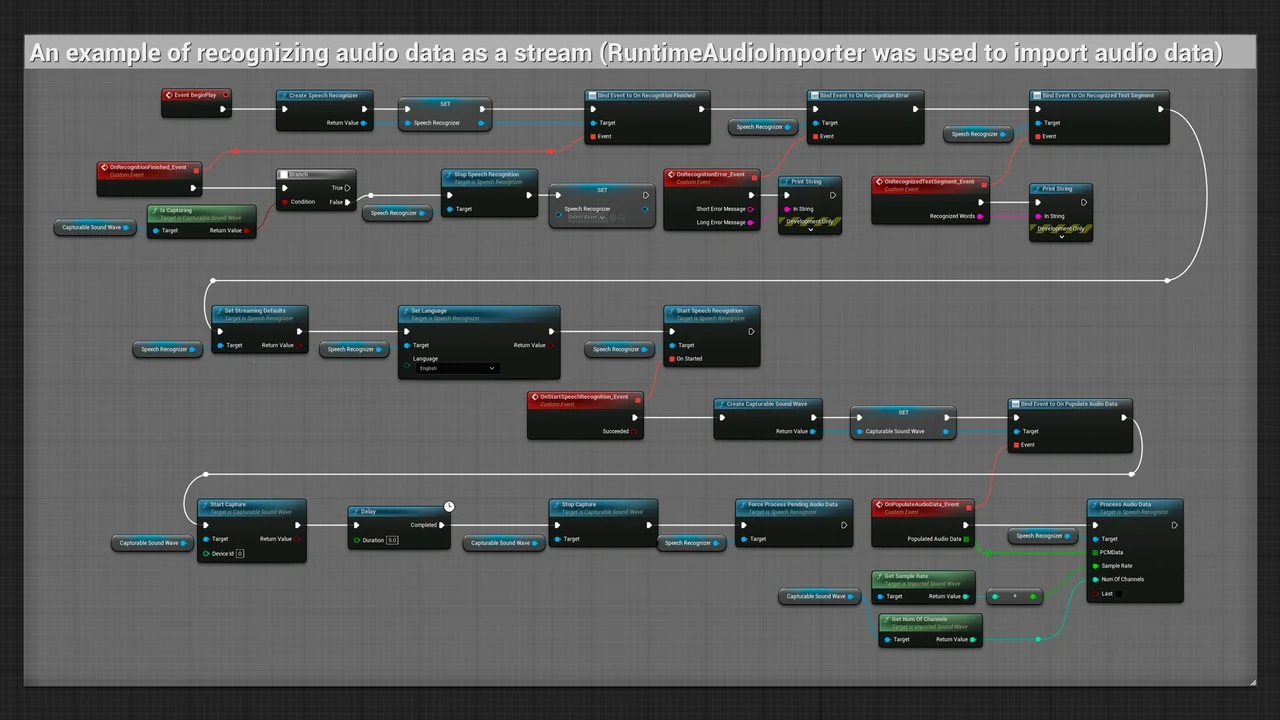Click the Is Capturing function icon
Viewport: 1280px width, 720px height.
point(155,211)
